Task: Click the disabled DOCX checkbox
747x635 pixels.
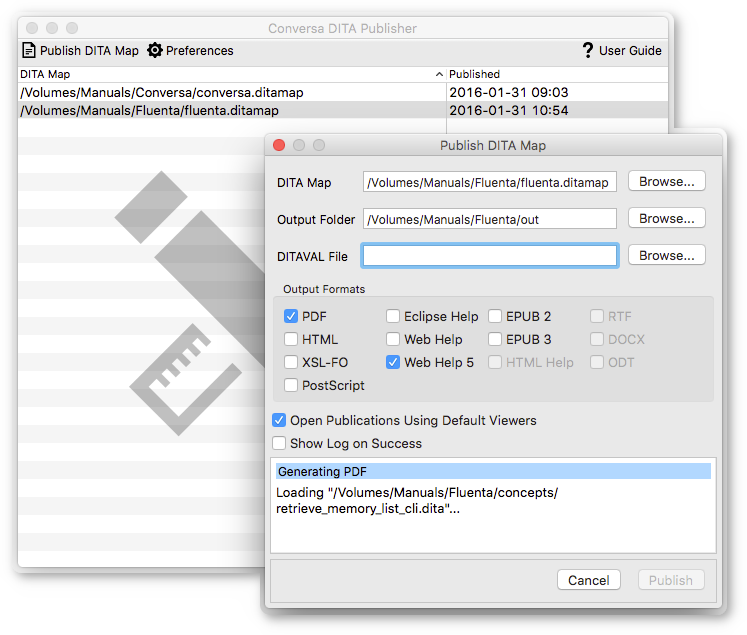Action: (x=596, y=339)
